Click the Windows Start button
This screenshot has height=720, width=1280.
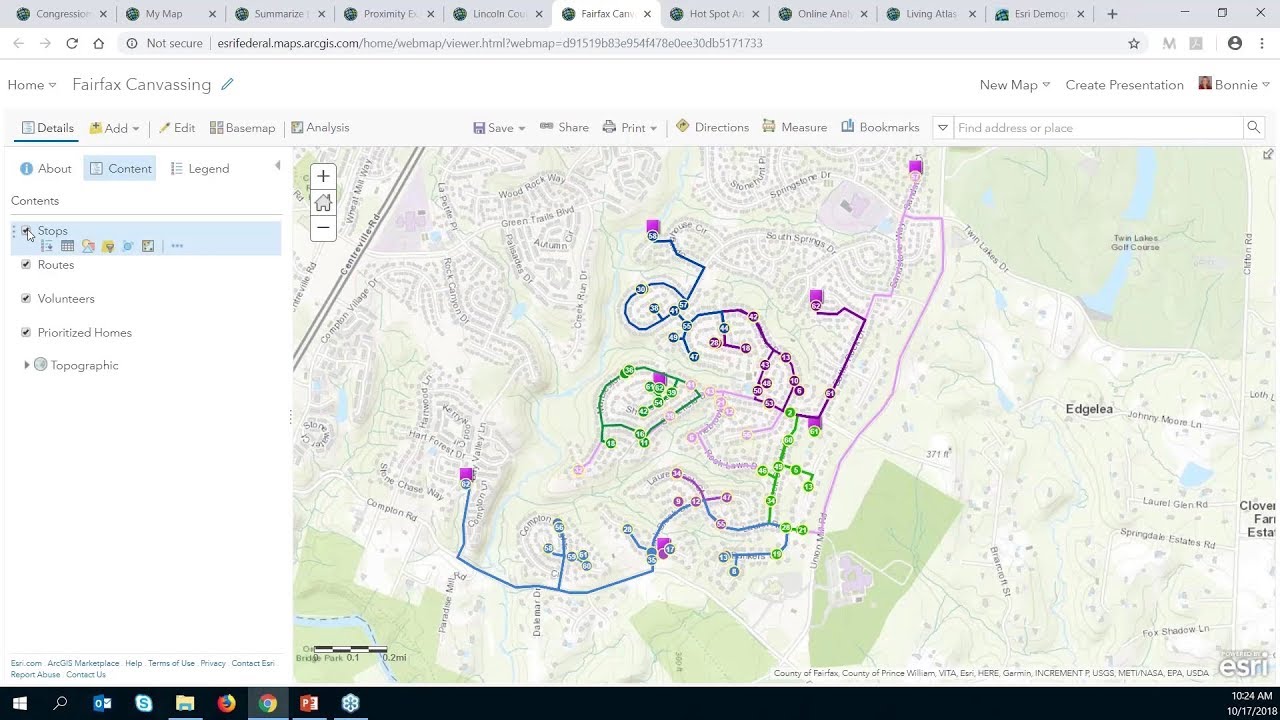[20, 703]
